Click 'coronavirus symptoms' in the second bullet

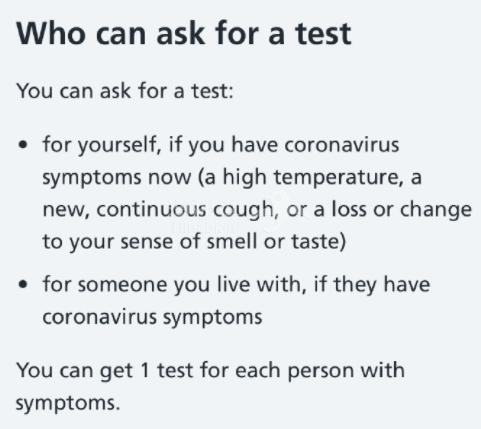coord(152,317)
